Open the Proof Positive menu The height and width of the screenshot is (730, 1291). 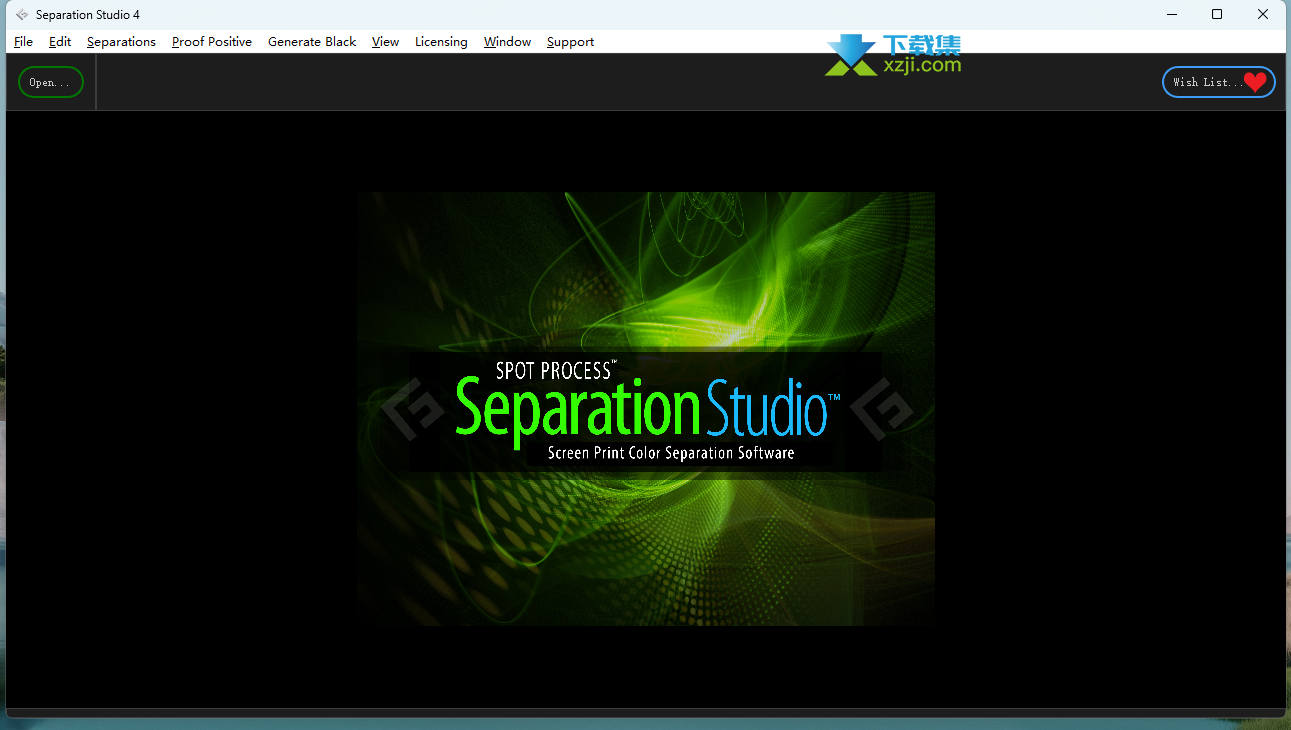pos(212,42)
